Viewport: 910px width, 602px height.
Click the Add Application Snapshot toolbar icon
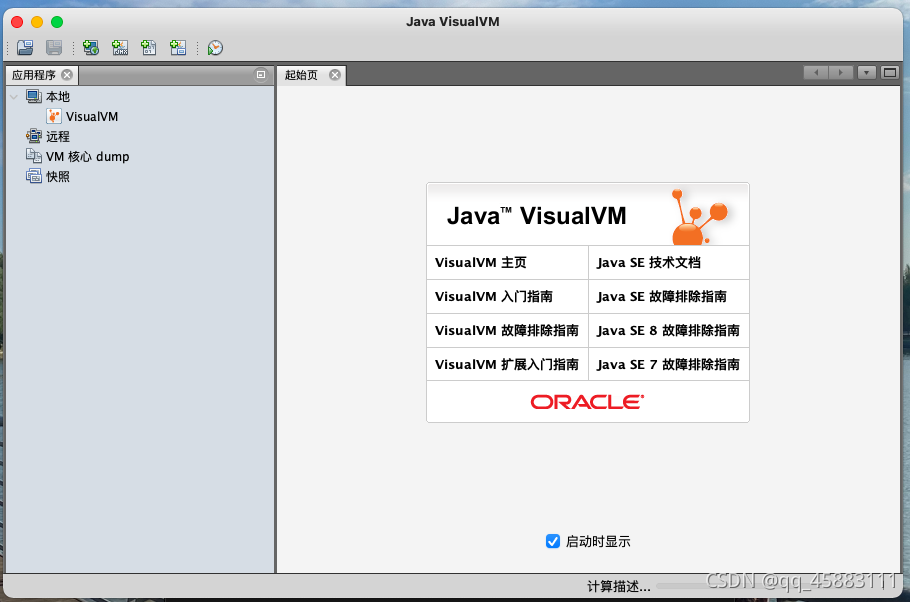[178, 48]
